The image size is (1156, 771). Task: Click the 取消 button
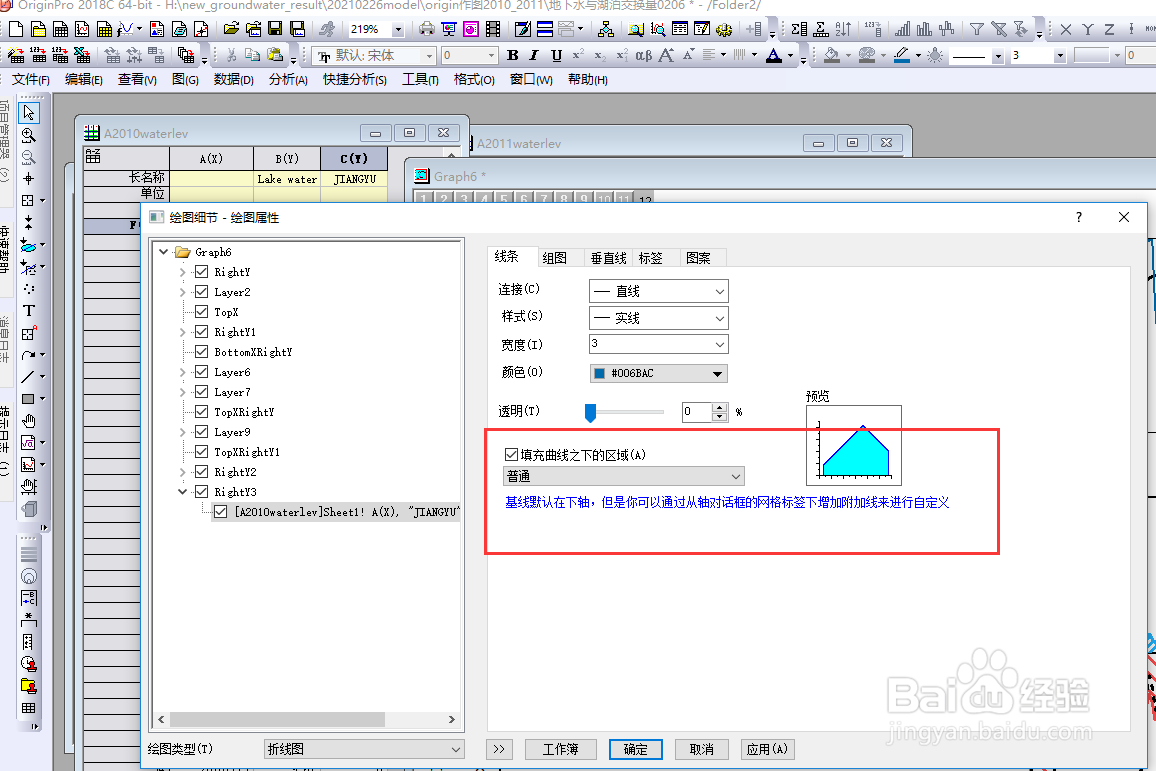(701, 750)
